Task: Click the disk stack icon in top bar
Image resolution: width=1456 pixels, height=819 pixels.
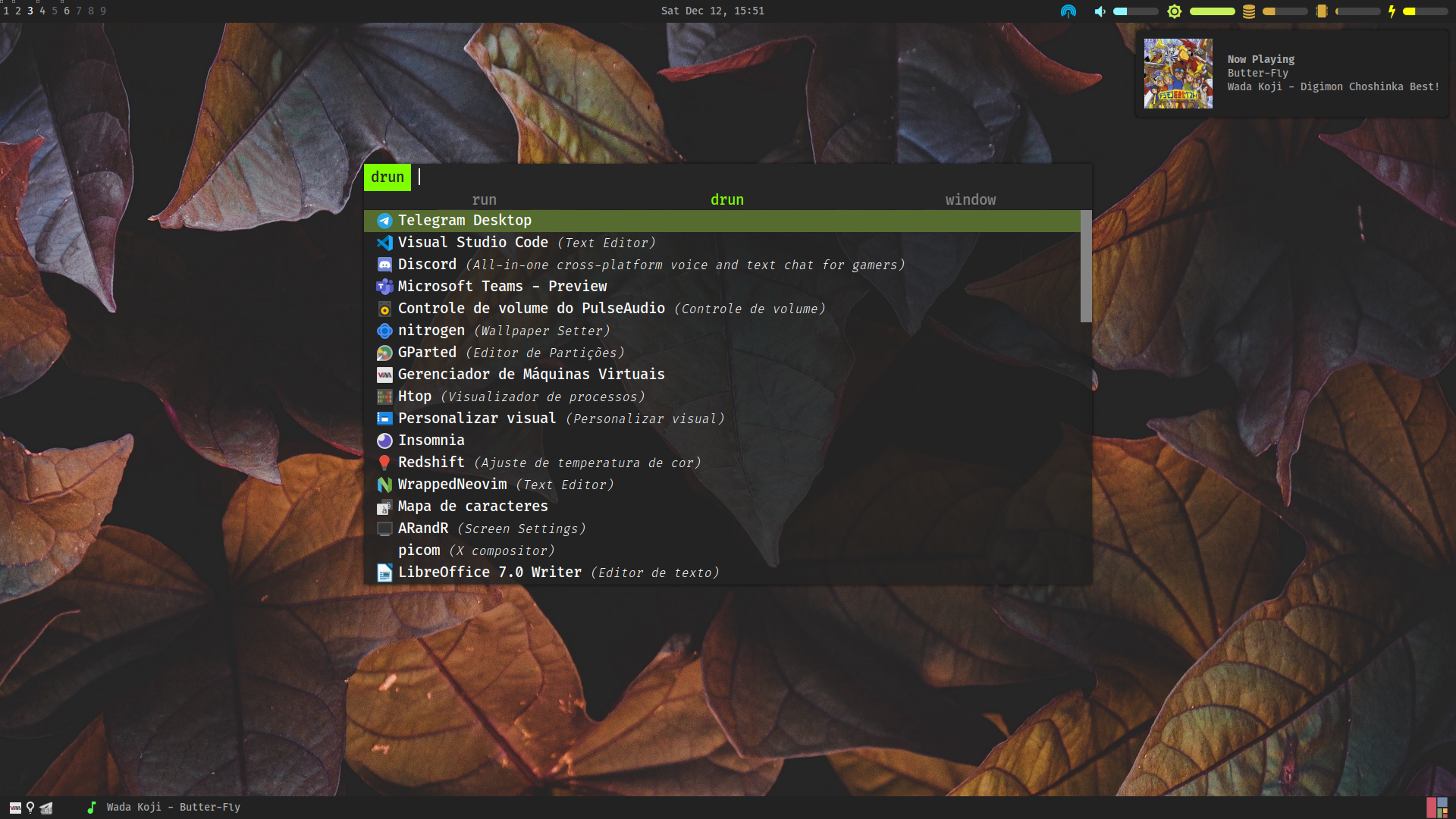Action: coord(1248,11)
